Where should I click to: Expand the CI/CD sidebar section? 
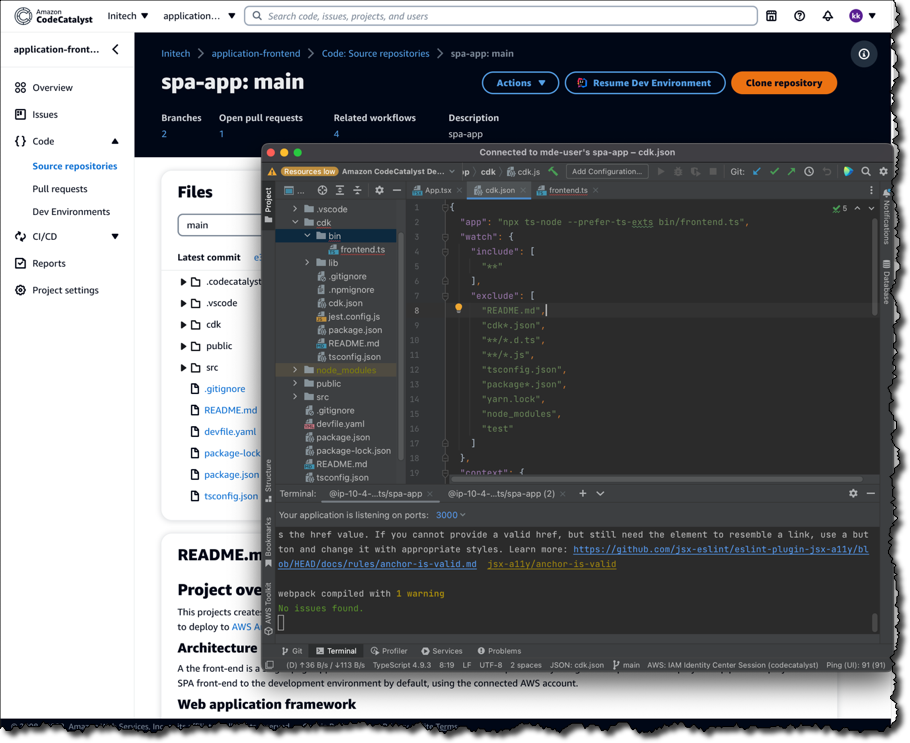point(115,237)
